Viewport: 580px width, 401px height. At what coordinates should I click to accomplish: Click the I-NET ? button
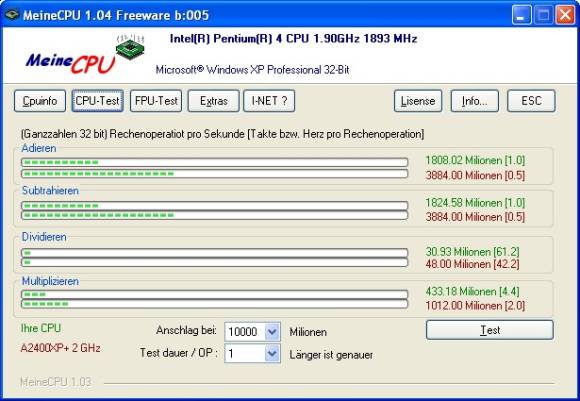[269, 101]
